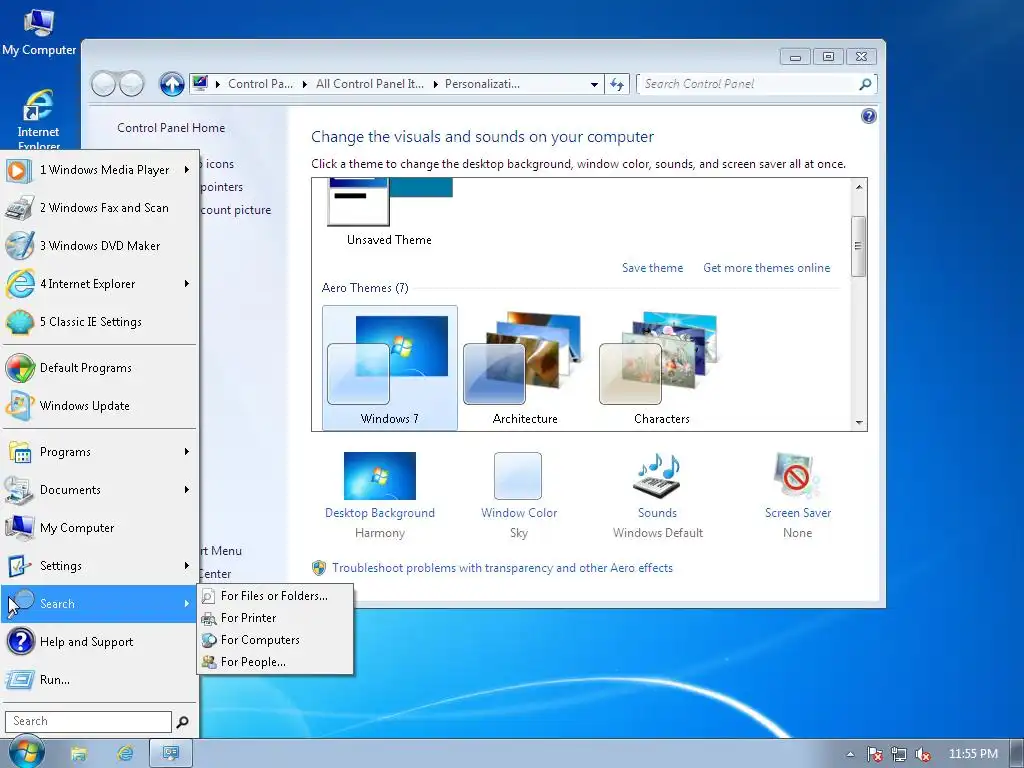Open Windows Explorer from the taskbar
Viewport: 1024px width, 768px height.
[79, 754]
